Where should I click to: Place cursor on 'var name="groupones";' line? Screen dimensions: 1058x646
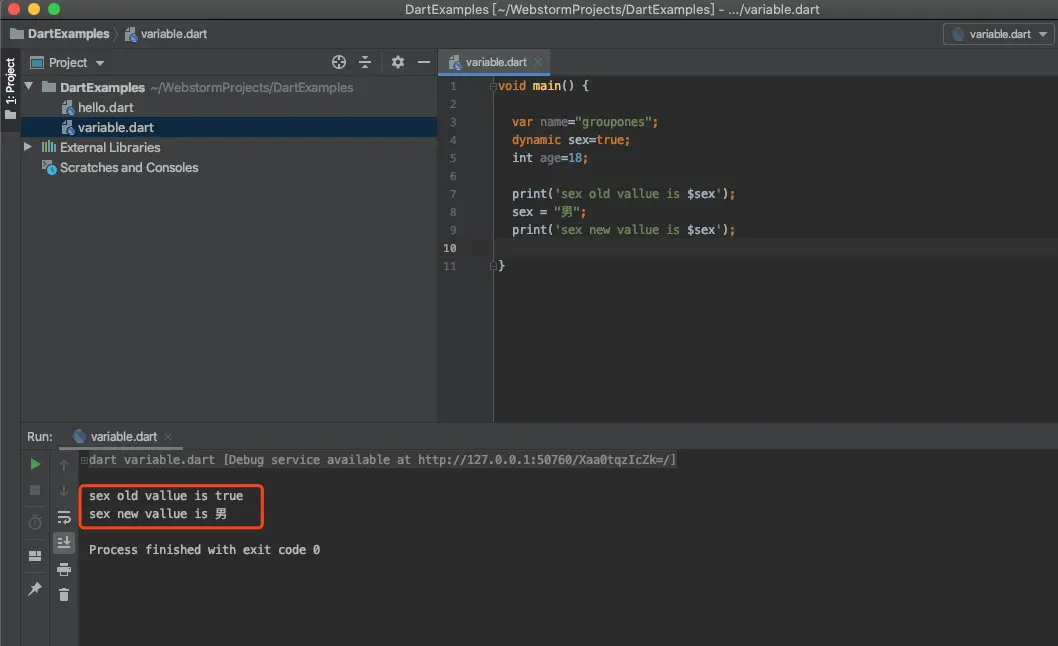point(584,122)
